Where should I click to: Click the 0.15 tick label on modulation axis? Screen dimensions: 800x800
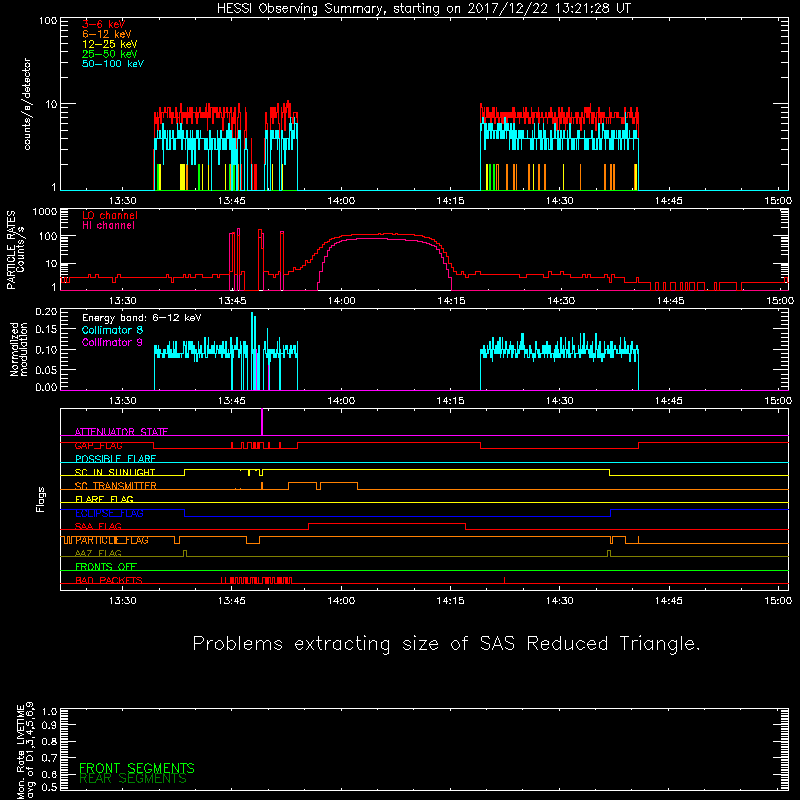(x=46, y=330)
